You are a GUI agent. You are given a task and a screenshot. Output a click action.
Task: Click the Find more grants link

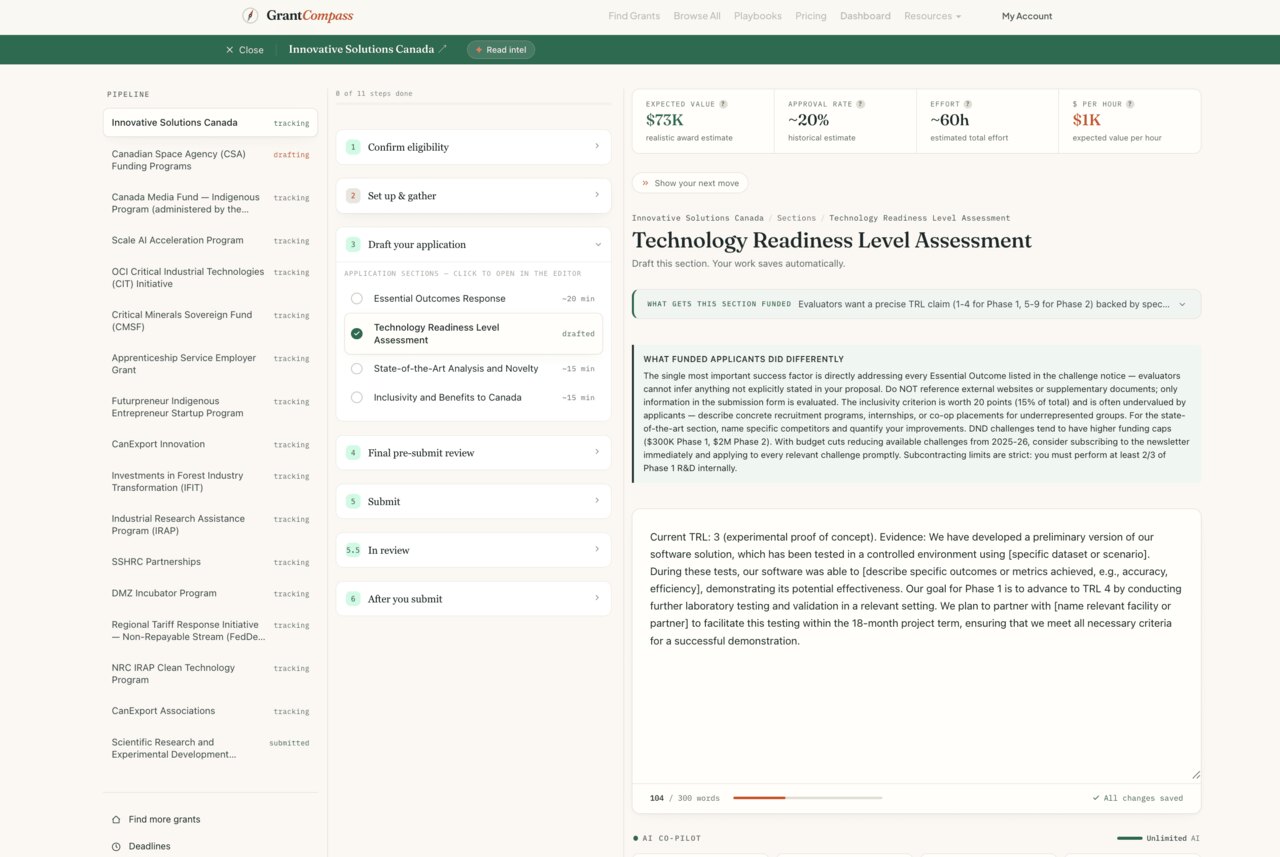pos(164,819)
